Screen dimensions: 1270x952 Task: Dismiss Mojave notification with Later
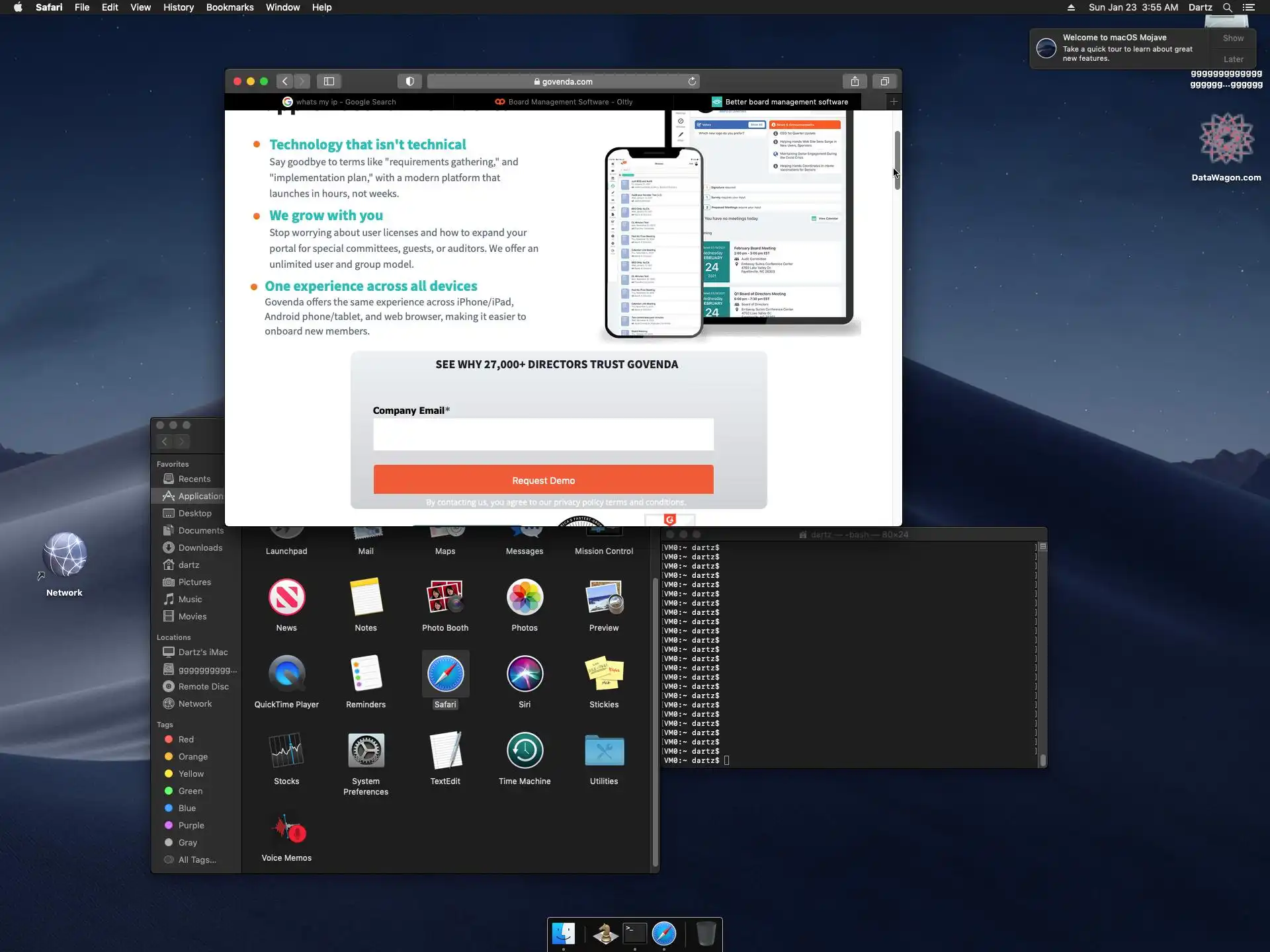click(1233, 59)
